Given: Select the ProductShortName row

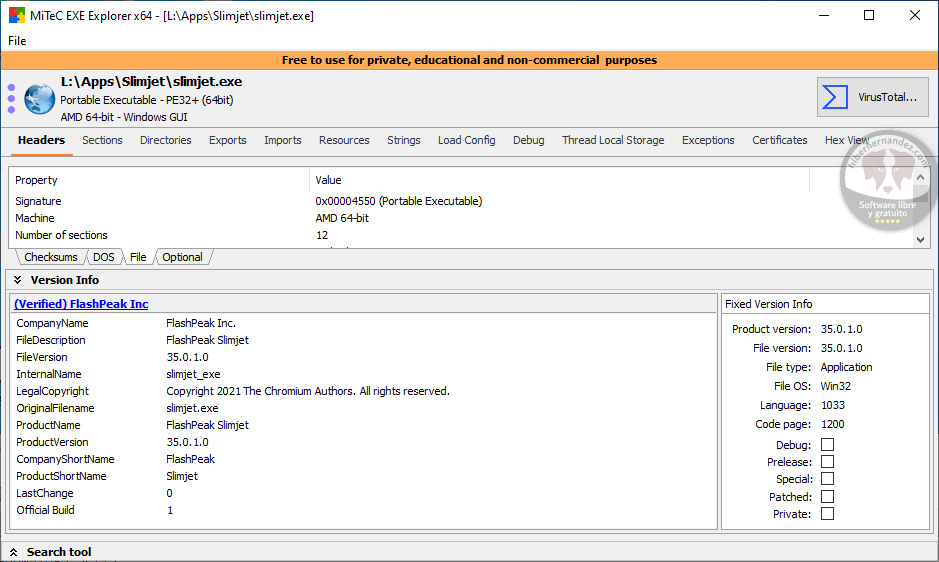Looking at the screenshot, I should point(364,476).
